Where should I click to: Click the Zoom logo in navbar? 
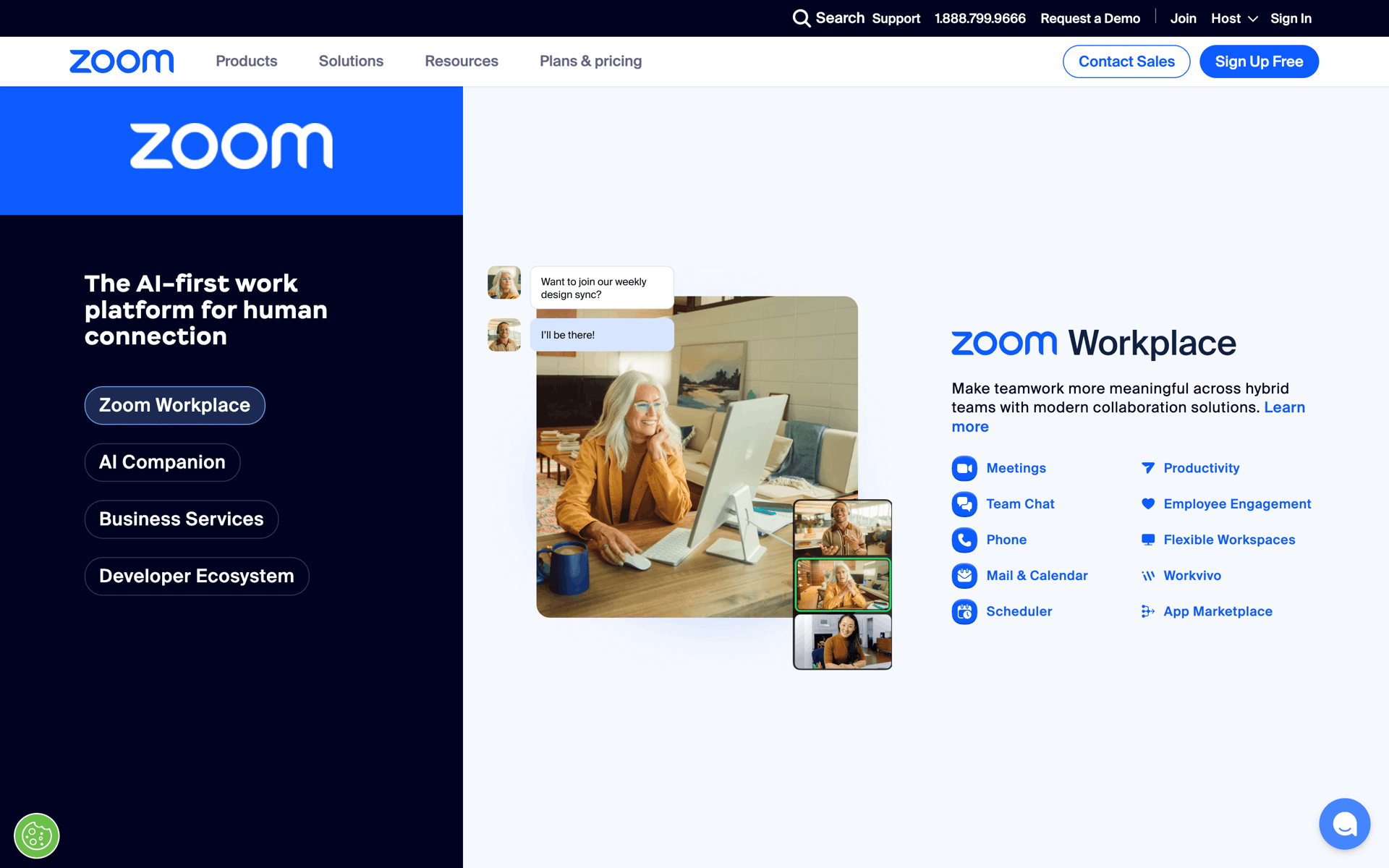pos(122,61)
